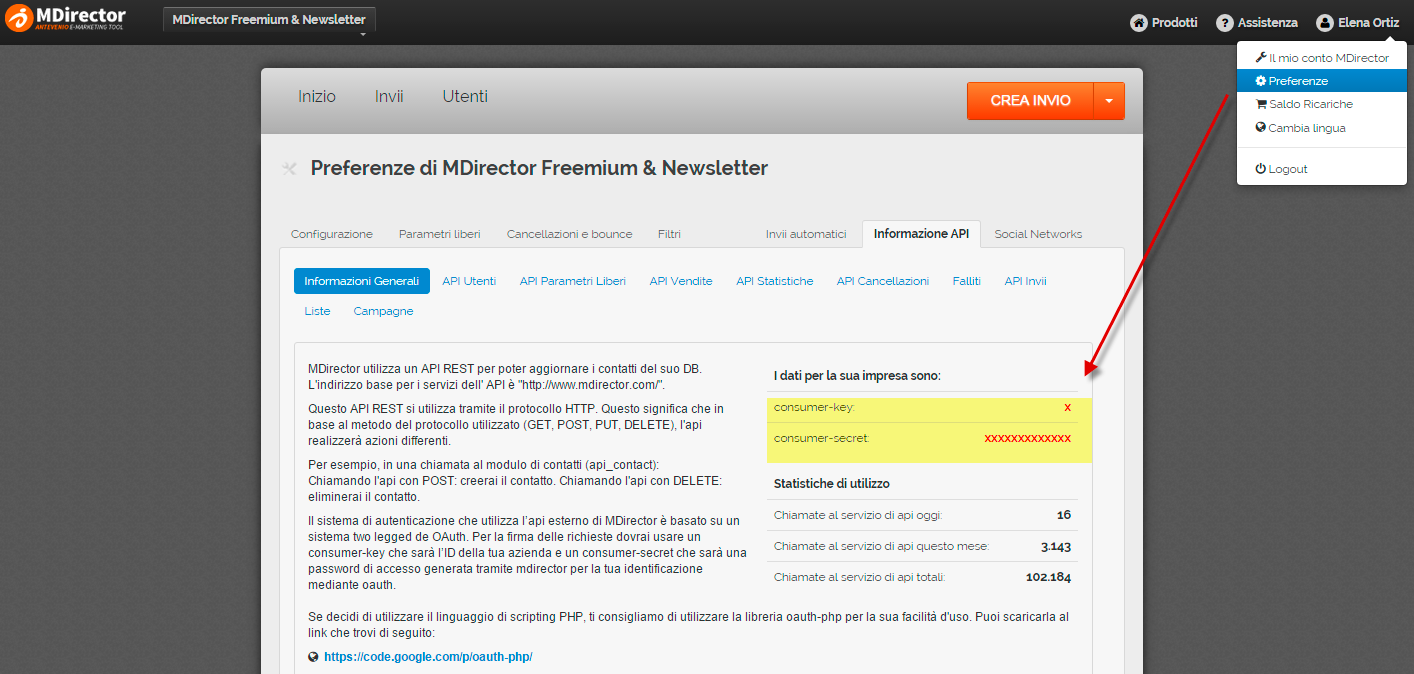Click the 'consumer-secret:' label
Screen dimensions: 1414x674
click(822, 438)
